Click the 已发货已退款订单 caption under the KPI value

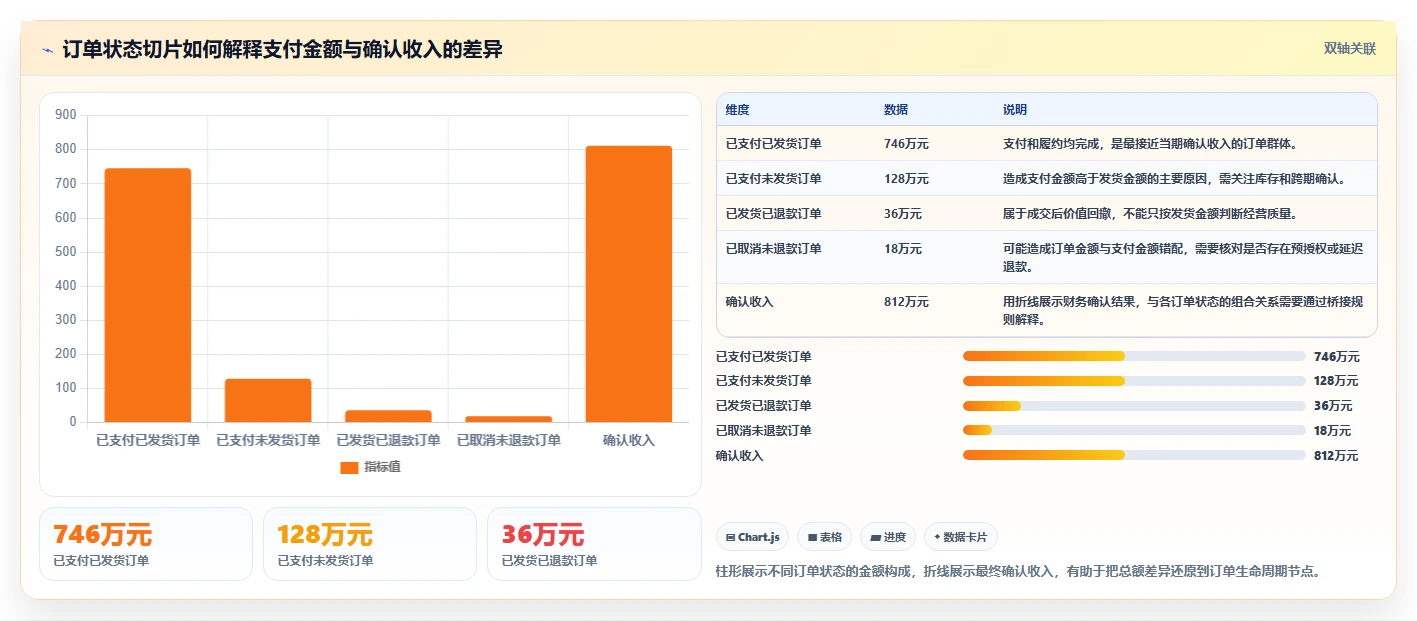point(549,561)
